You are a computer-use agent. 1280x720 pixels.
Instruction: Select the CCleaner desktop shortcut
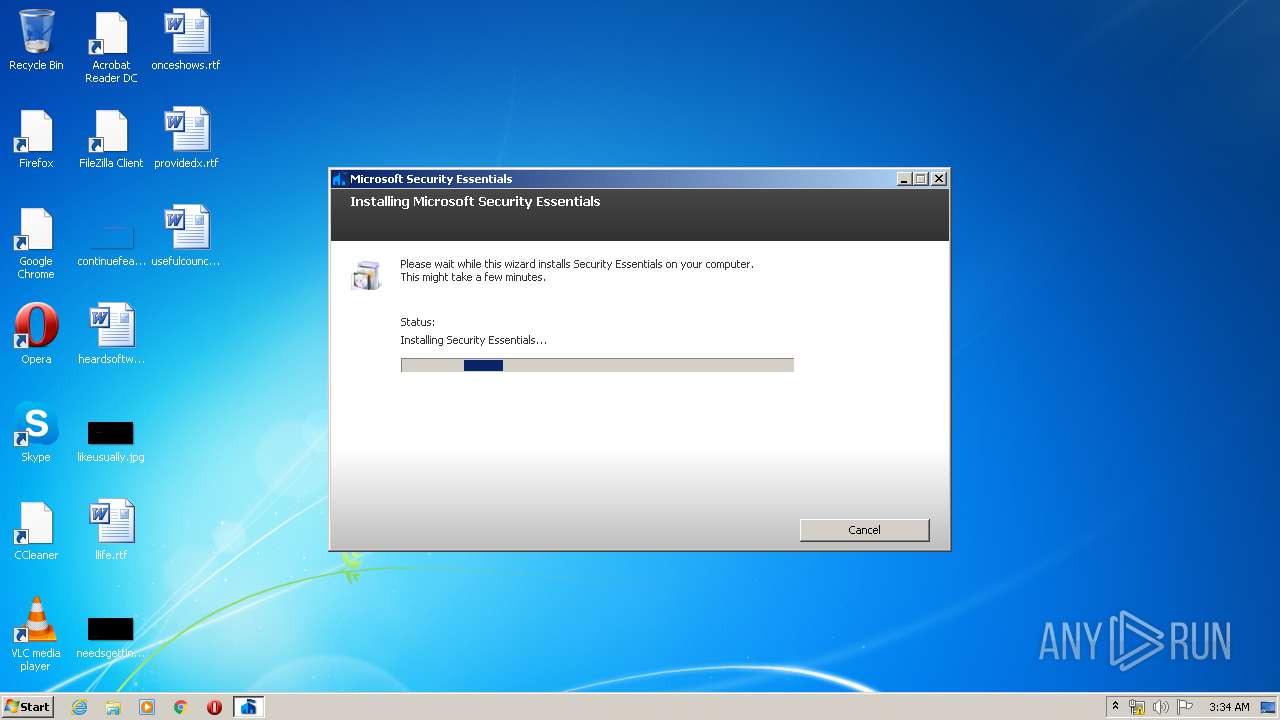click(x=36, y=530)
